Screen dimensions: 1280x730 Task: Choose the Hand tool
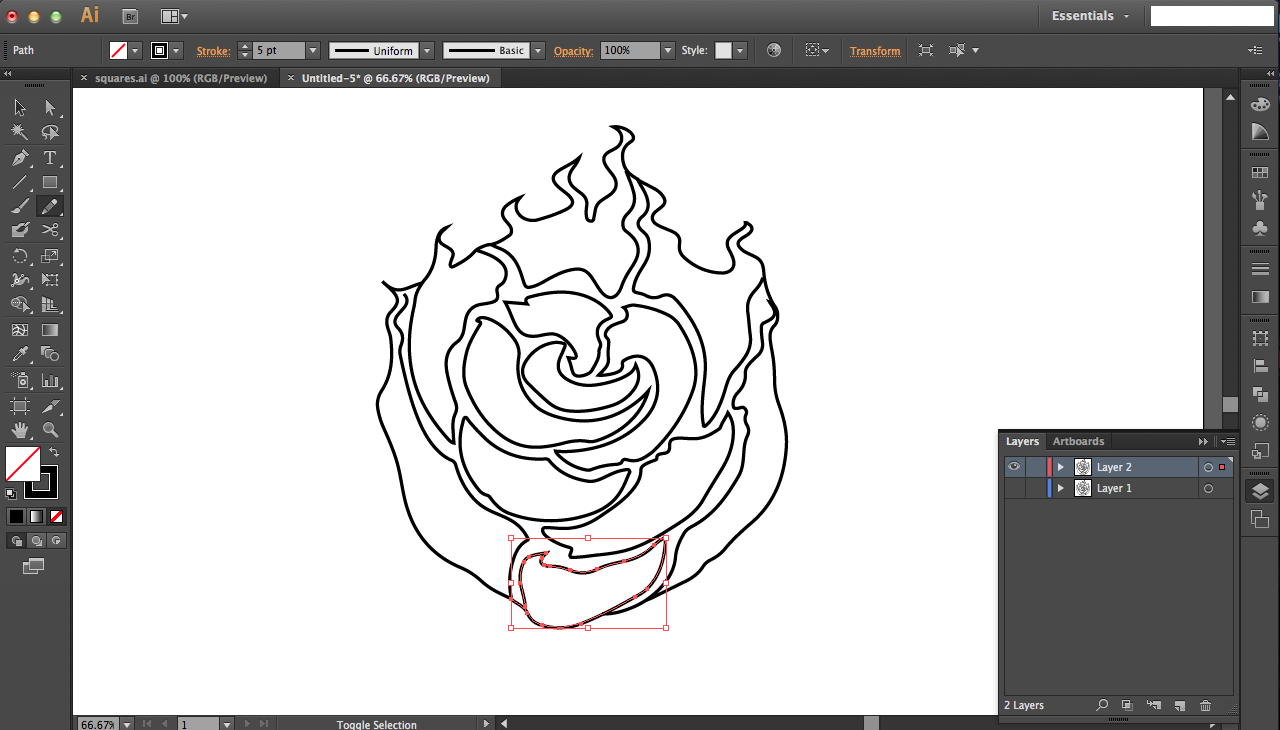click(20, 431)
